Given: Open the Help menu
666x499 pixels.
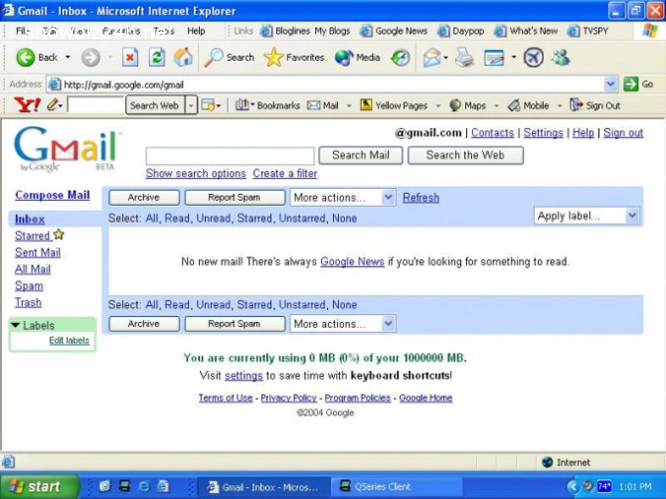Looking at the screenshot, I should 196,31.
